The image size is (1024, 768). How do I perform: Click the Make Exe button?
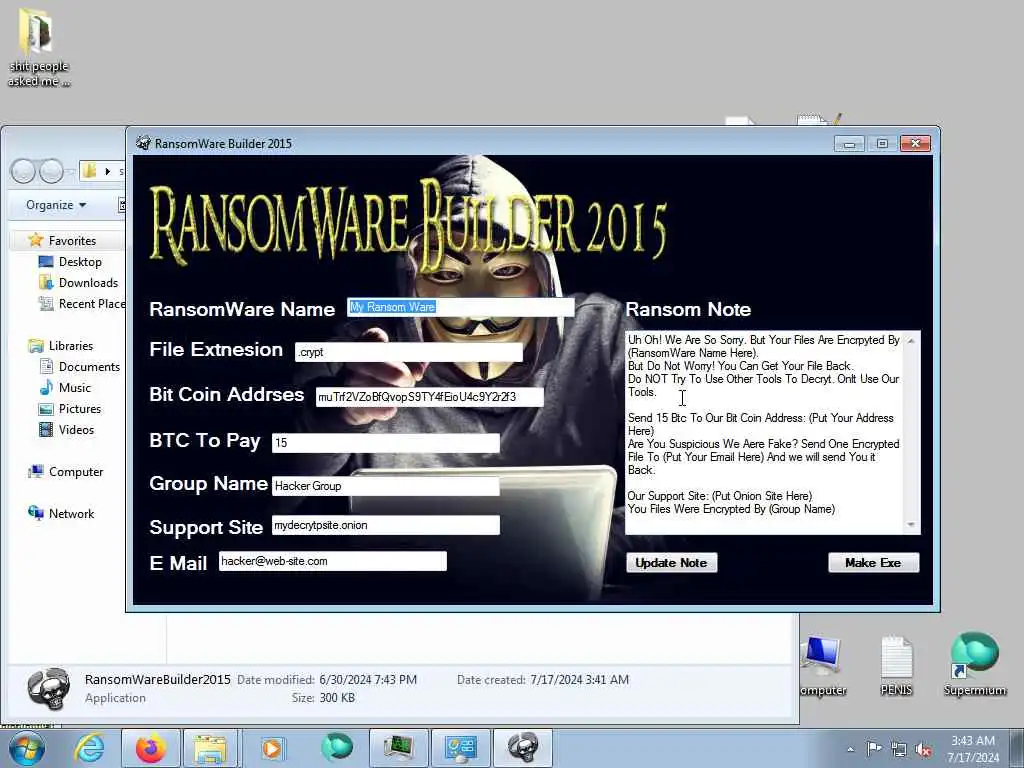click(x=873, y=563)
